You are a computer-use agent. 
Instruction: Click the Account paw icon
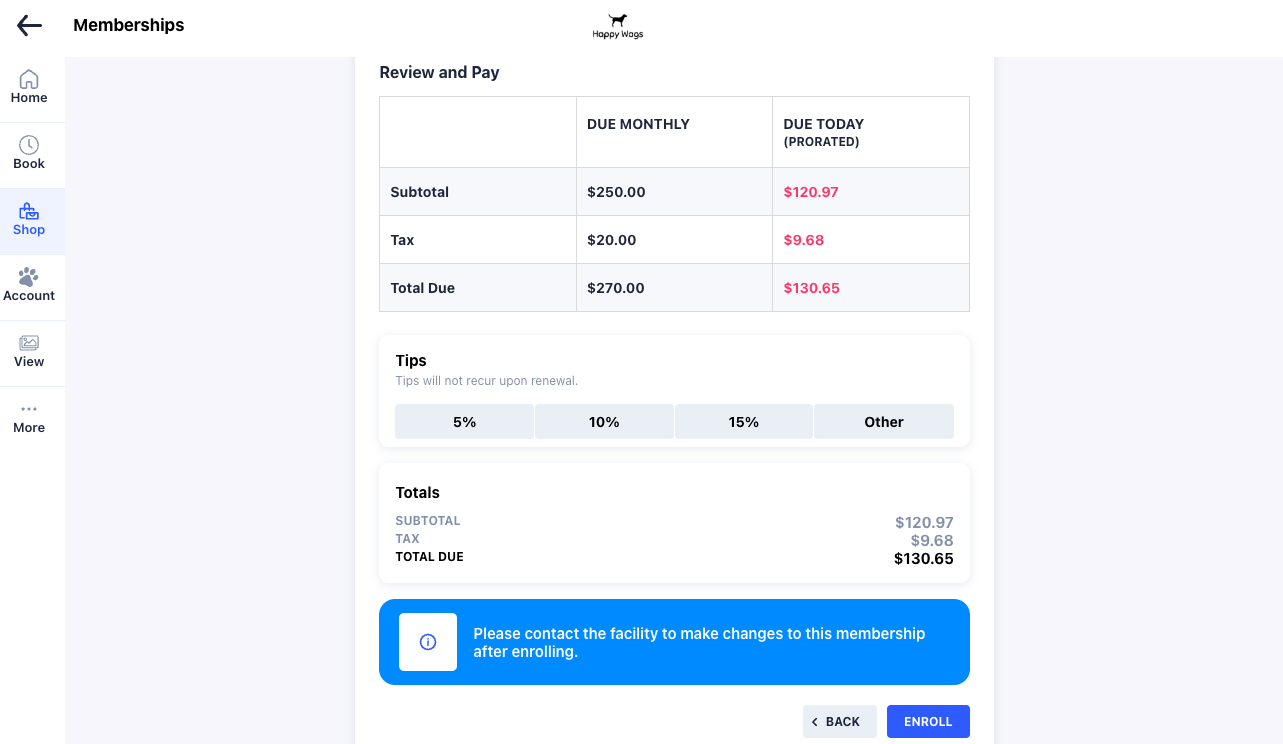click(x=29, y=277)
